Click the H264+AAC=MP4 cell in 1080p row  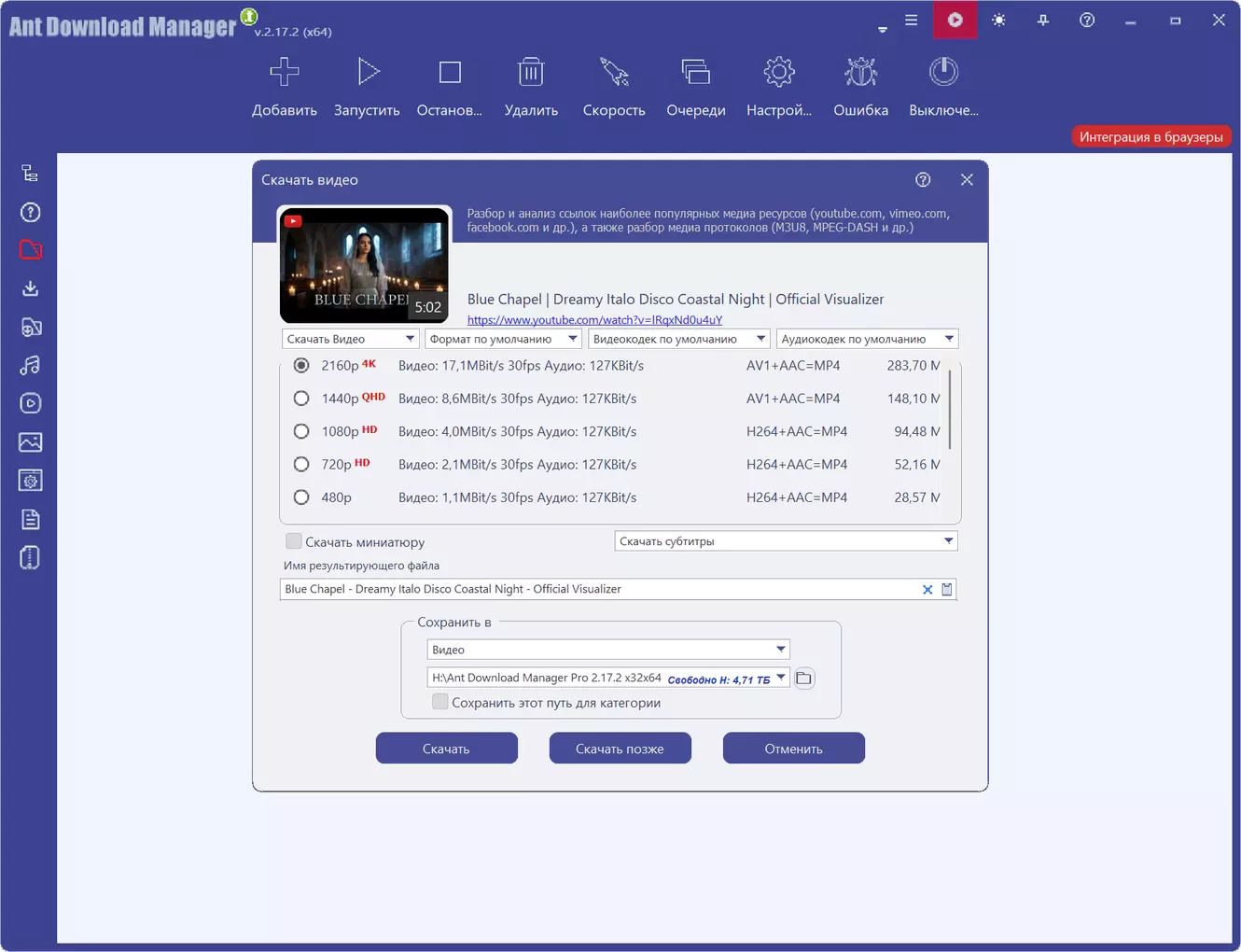(797, 431)
